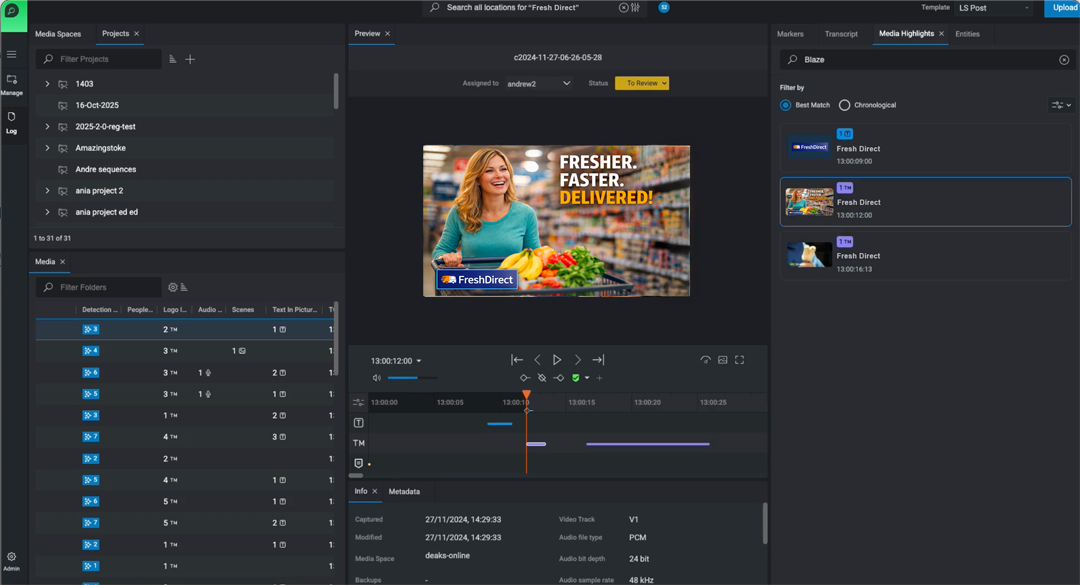The width and height of the screenshot is (1080, 585).
Task: Click the Media folder settings gear
Action: (x=172, y=288)
